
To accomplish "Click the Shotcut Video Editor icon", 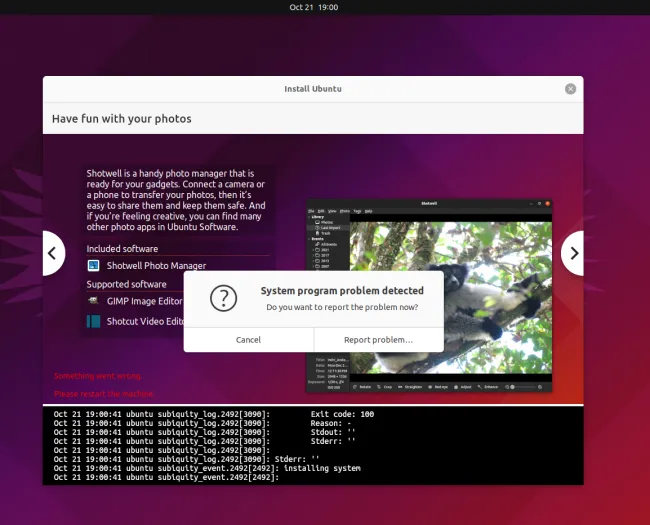I will point(93,321).
